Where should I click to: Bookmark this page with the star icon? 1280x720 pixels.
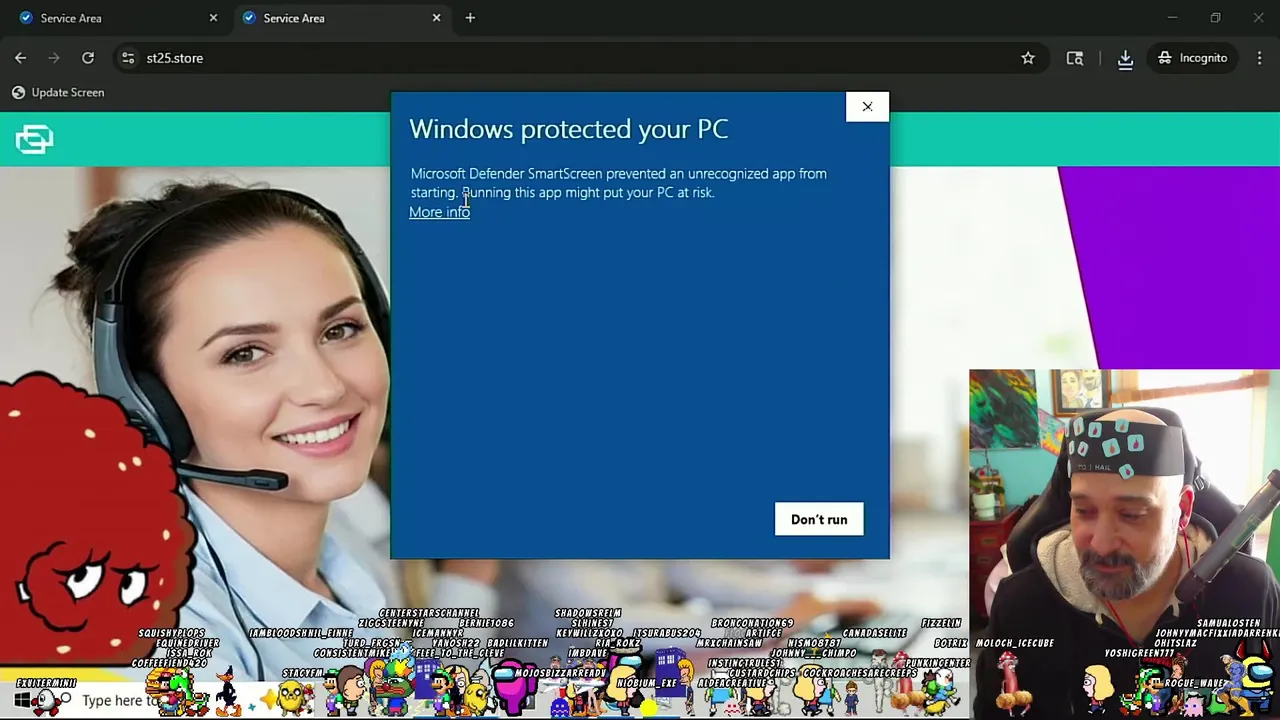click(1028, 58)
